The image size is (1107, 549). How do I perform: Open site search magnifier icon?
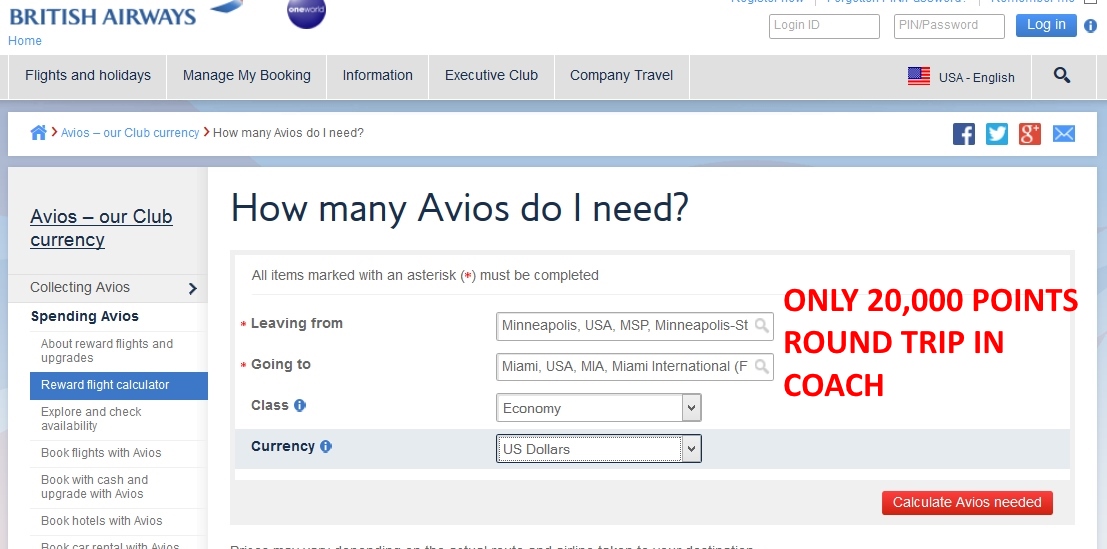(1061, 76)
